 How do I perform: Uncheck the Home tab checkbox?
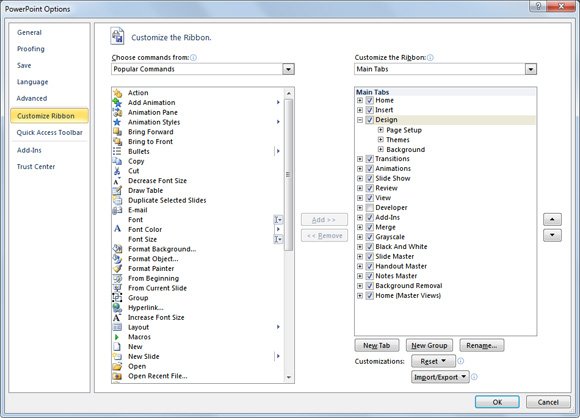tap(370, 100)
